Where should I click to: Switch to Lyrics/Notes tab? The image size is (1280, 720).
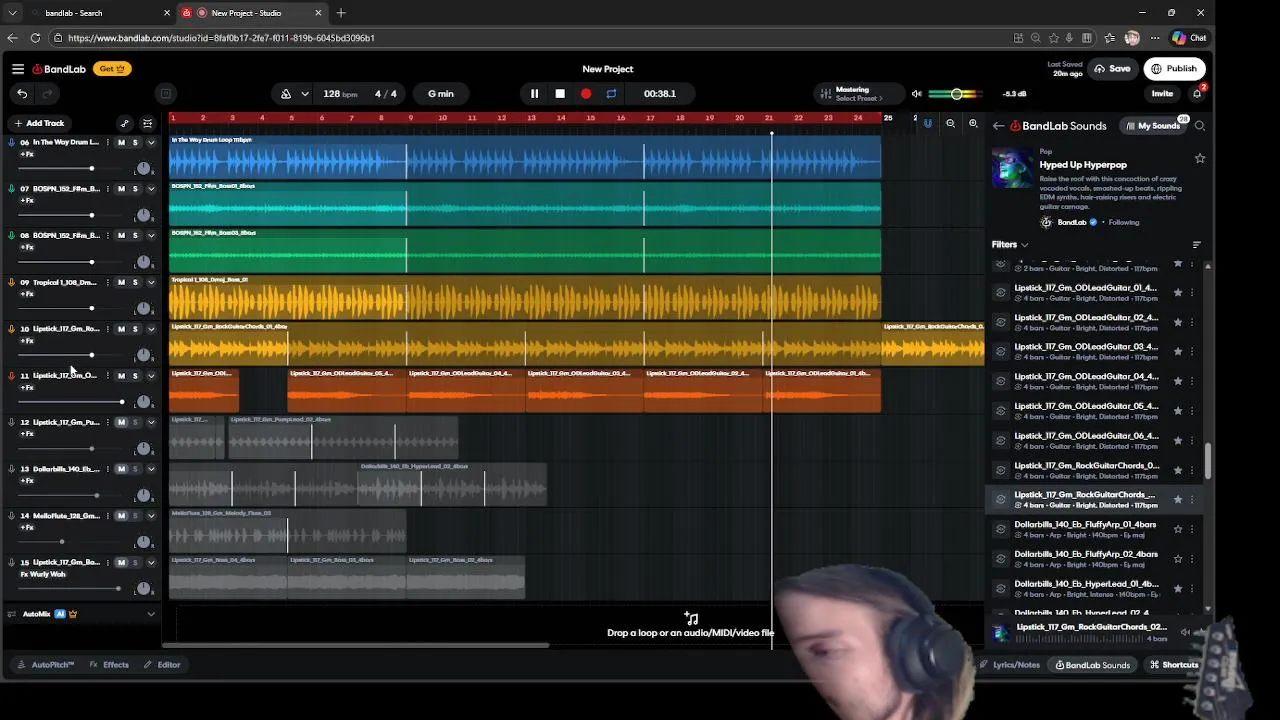(x=1010, y=665)
